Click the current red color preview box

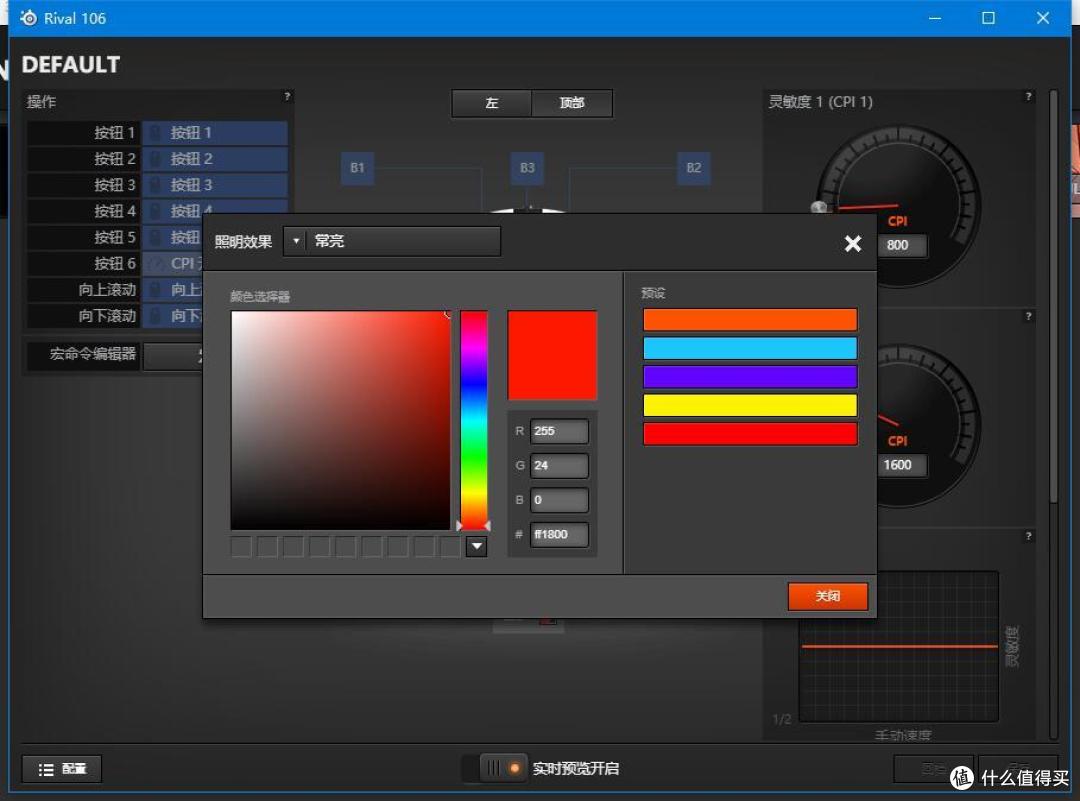pos(552,355)
